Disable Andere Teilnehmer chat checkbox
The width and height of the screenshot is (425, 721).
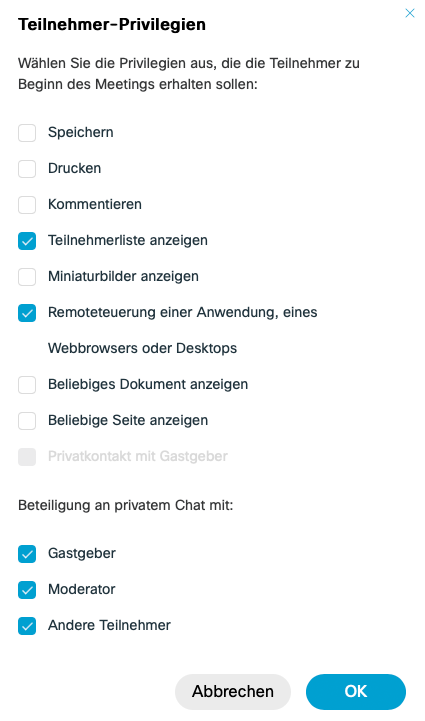[x=27, y=625]
